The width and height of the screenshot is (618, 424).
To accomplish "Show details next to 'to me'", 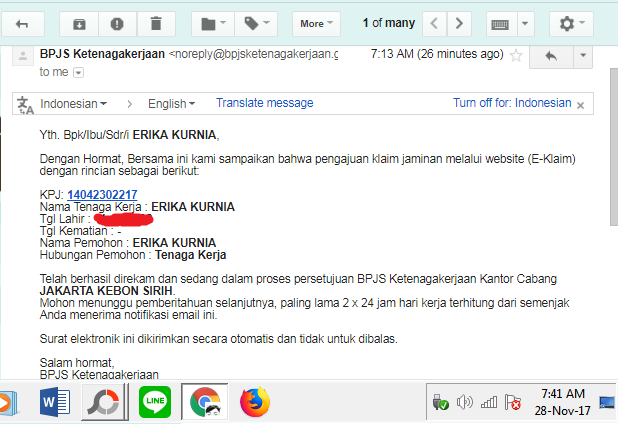I will coord(78,73).
